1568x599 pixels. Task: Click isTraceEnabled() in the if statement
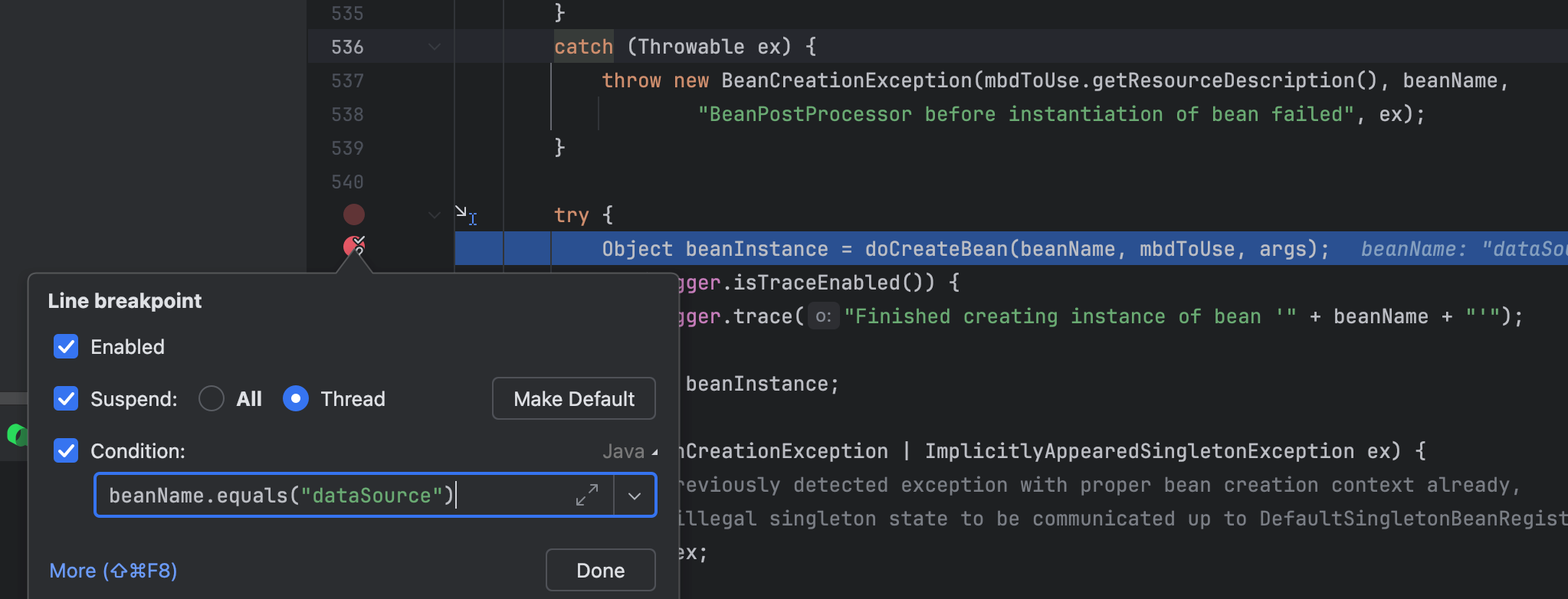(834, 283)
